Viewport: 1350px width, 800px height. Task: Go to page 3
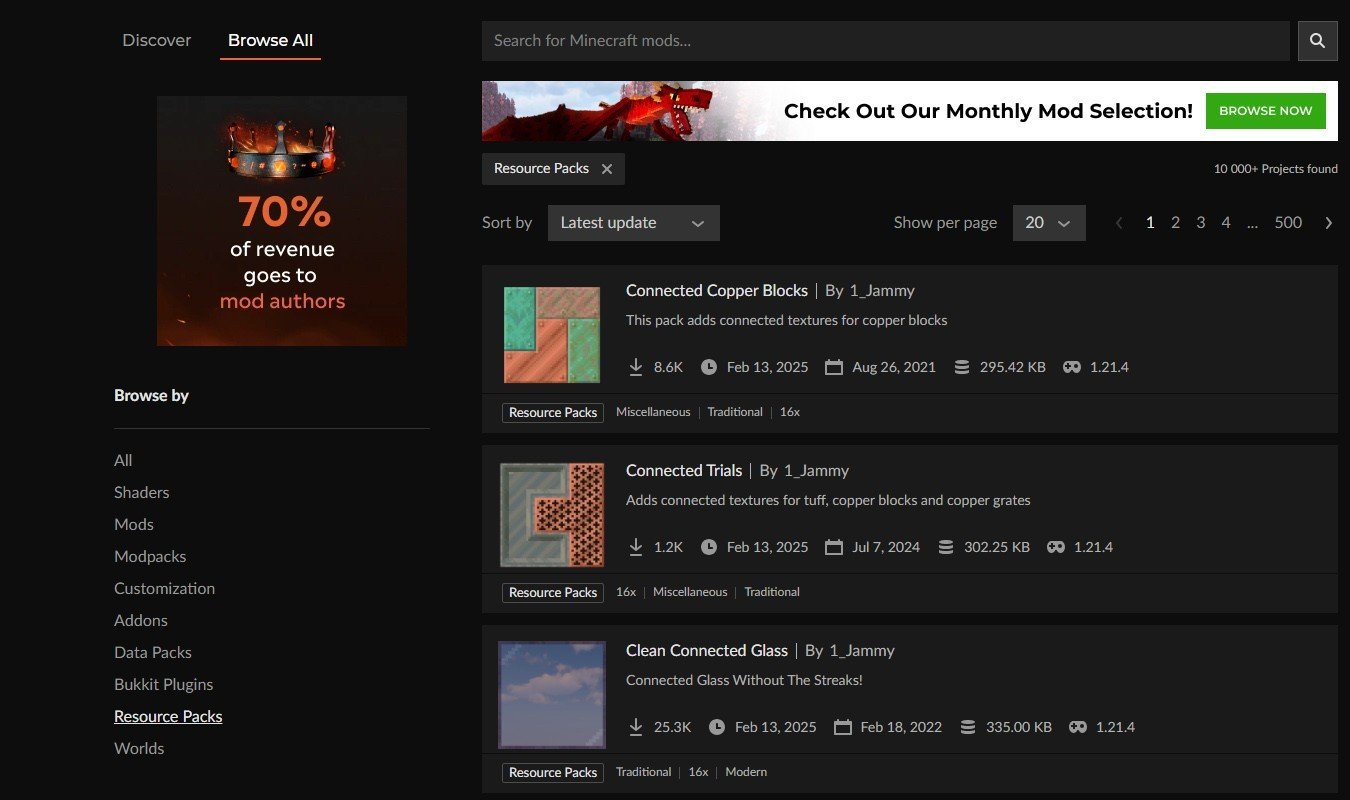click(1200, 223)
